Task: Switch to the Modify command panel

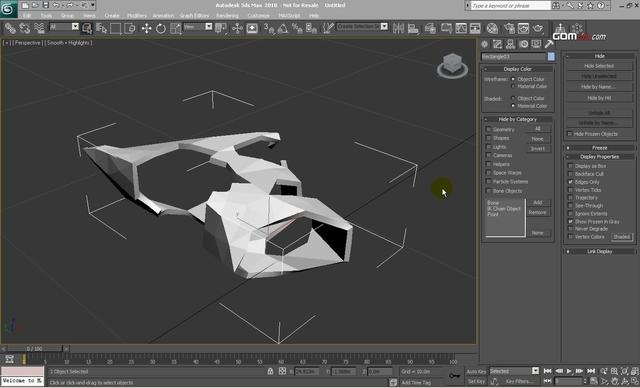Action: tap(497, 44)
